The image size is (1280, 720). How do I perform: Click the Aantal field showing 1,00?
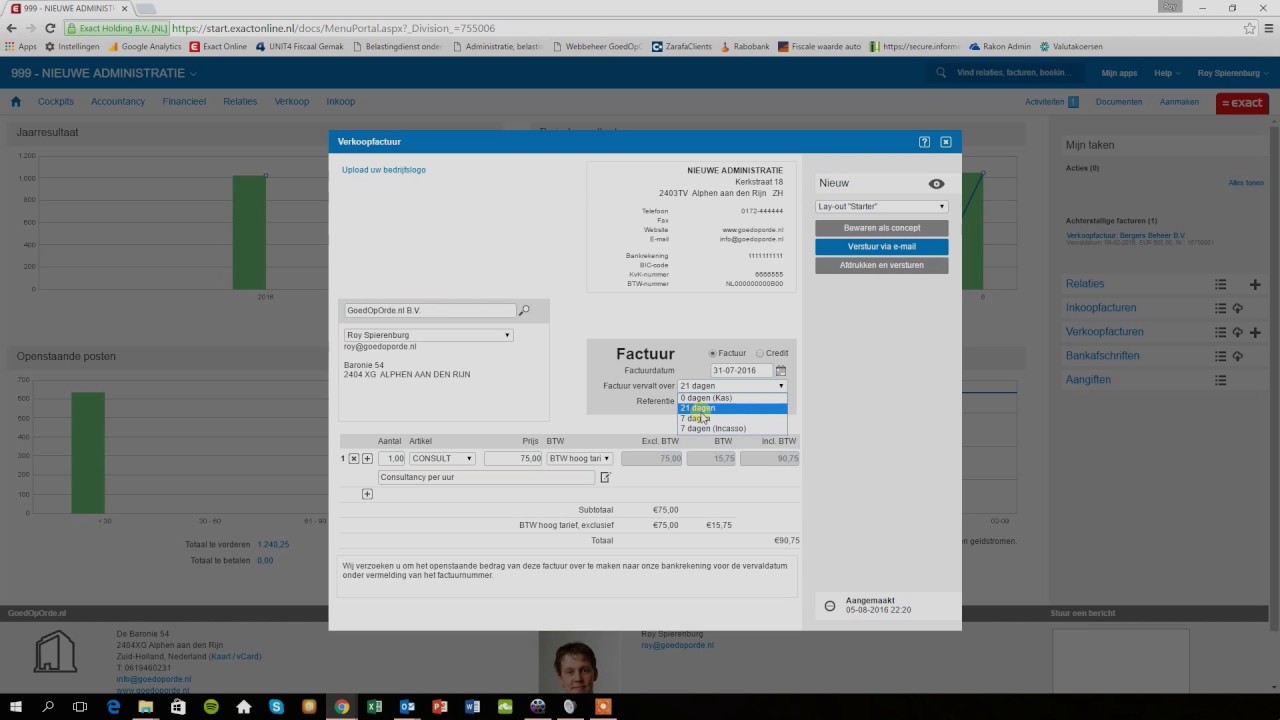[x=391, y=459]
